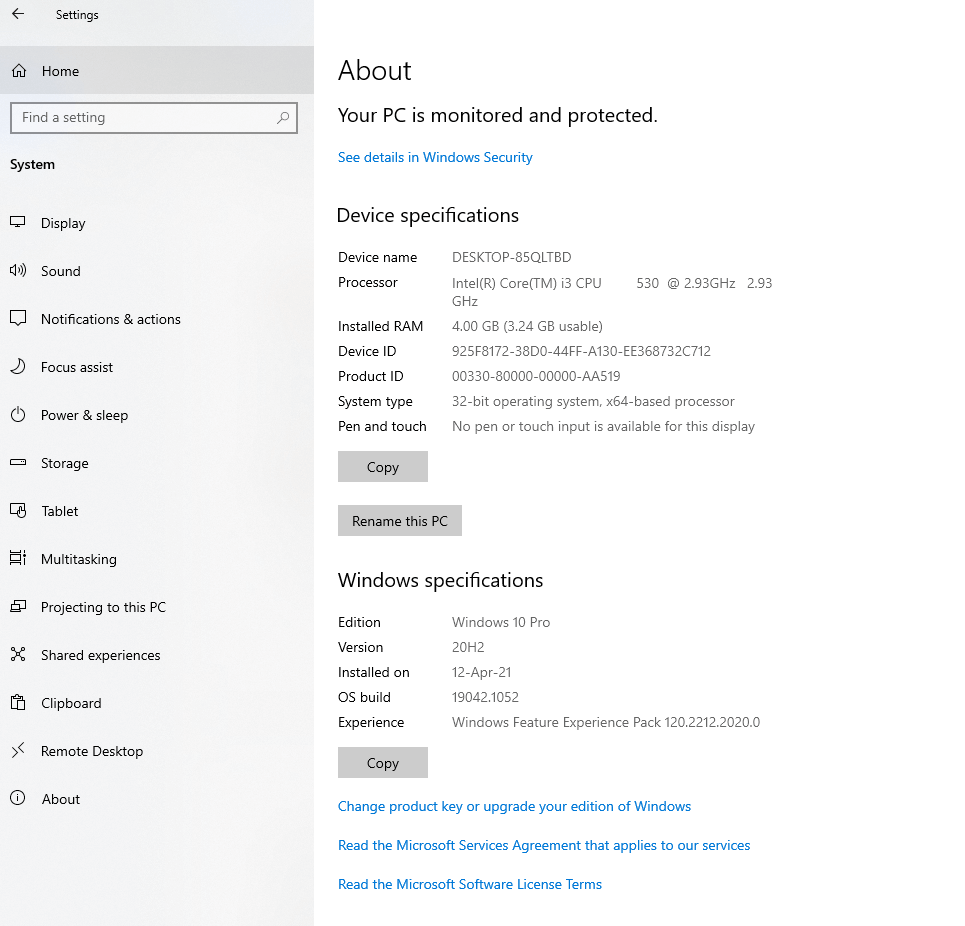The height and width of the screenshot is (926, 965).
Task: Click the Clipboard settings icon
Action: [x=18, y=702]
